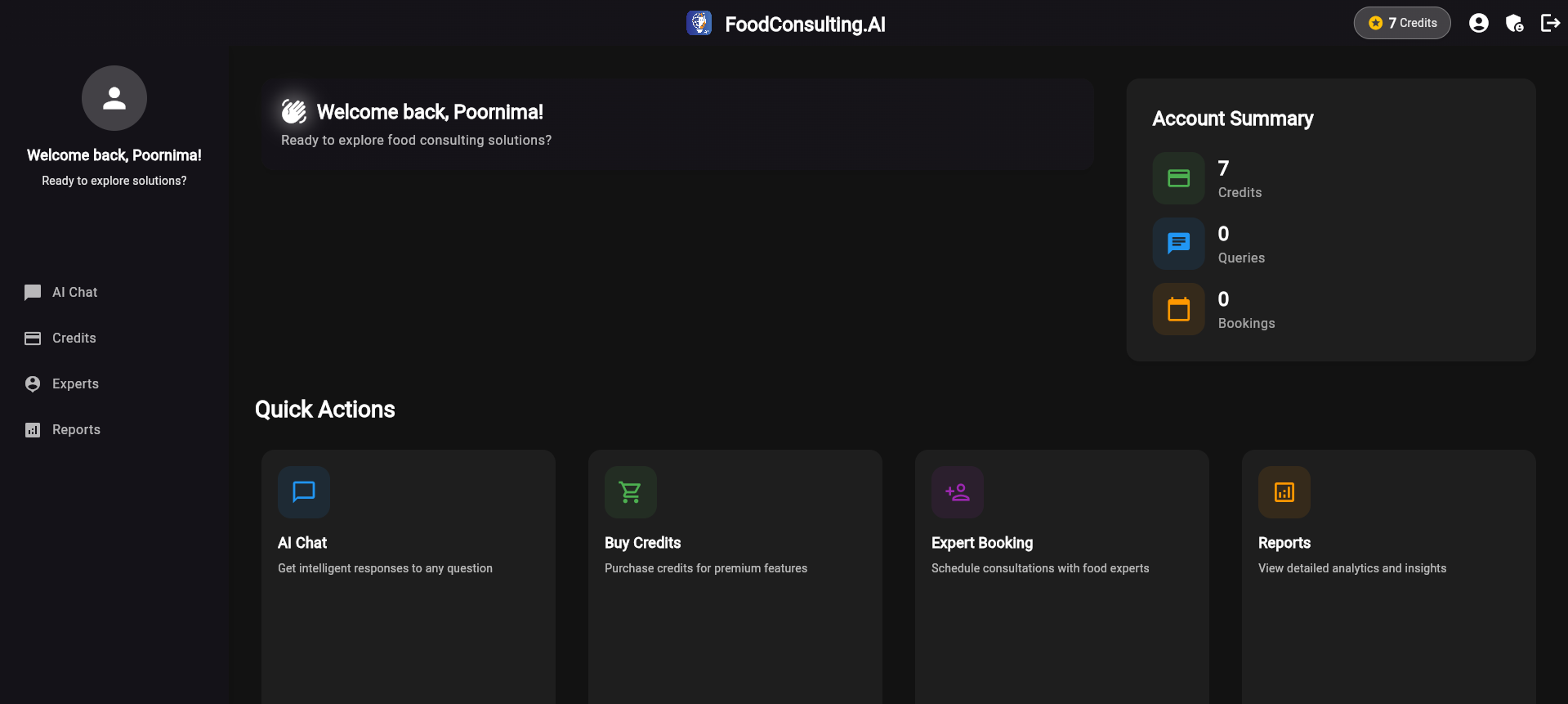The width and height of the screenshot is (1568, 704).
Task: Click the Welcome back, Poornima banner
Action: tap(677, 123)
